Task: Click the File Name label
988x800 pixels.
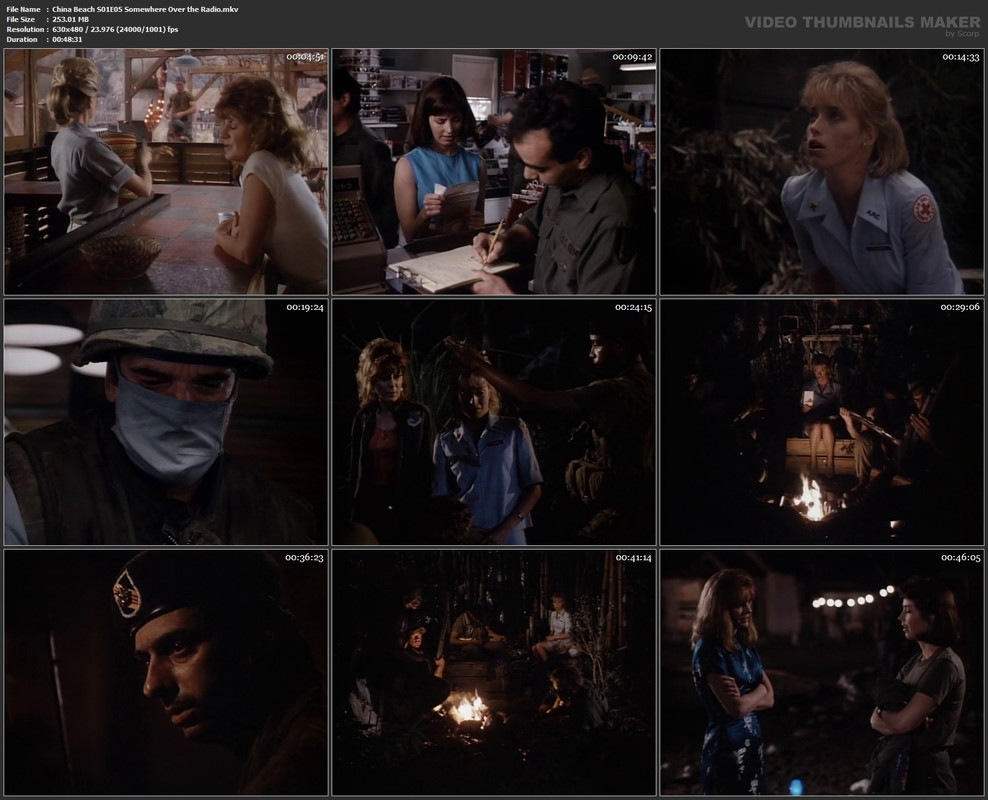Action: point(23,9)
